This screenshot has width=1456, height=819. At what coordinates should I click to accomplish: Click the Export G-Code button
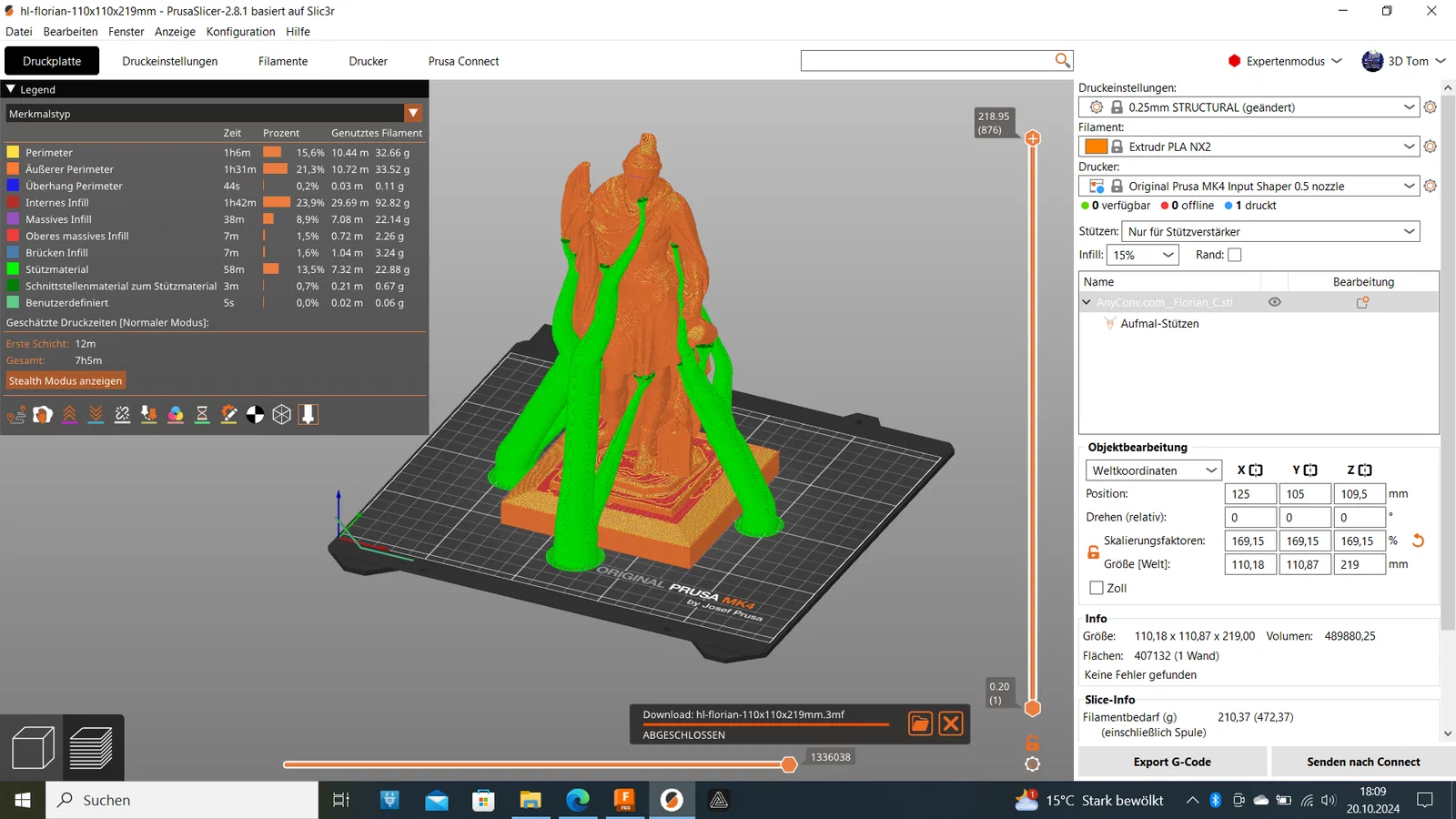click(1172, 762)
